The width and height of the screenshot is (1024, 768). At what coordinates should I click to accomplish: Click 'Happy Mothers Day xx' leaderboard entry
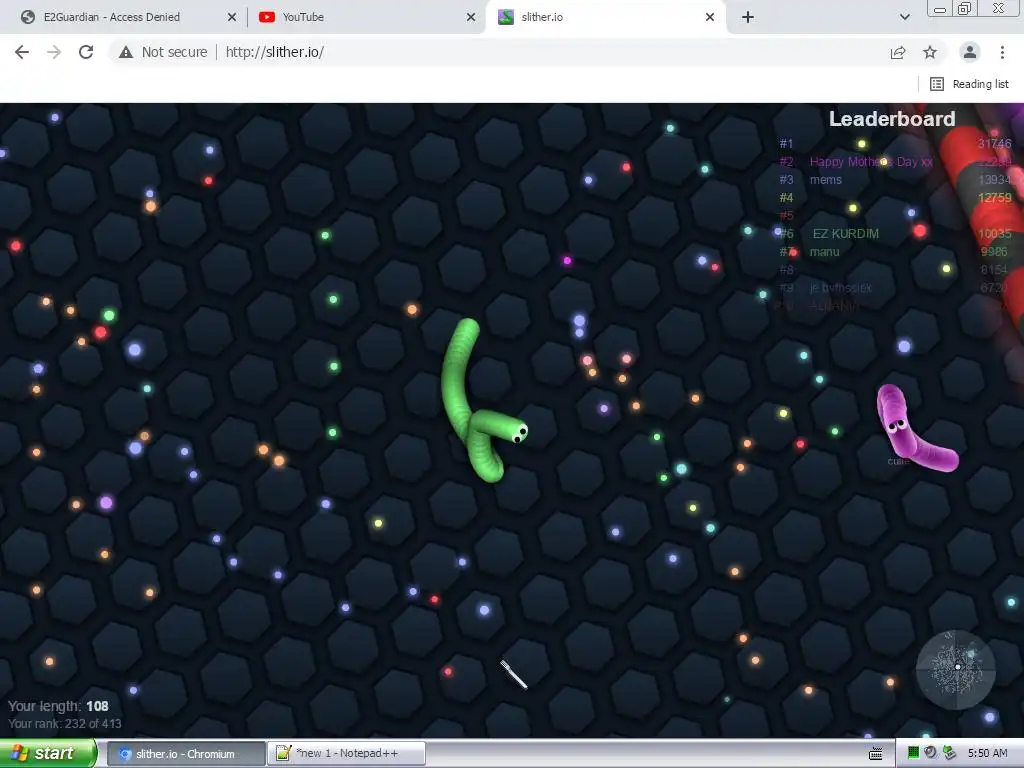click(871, 162)
